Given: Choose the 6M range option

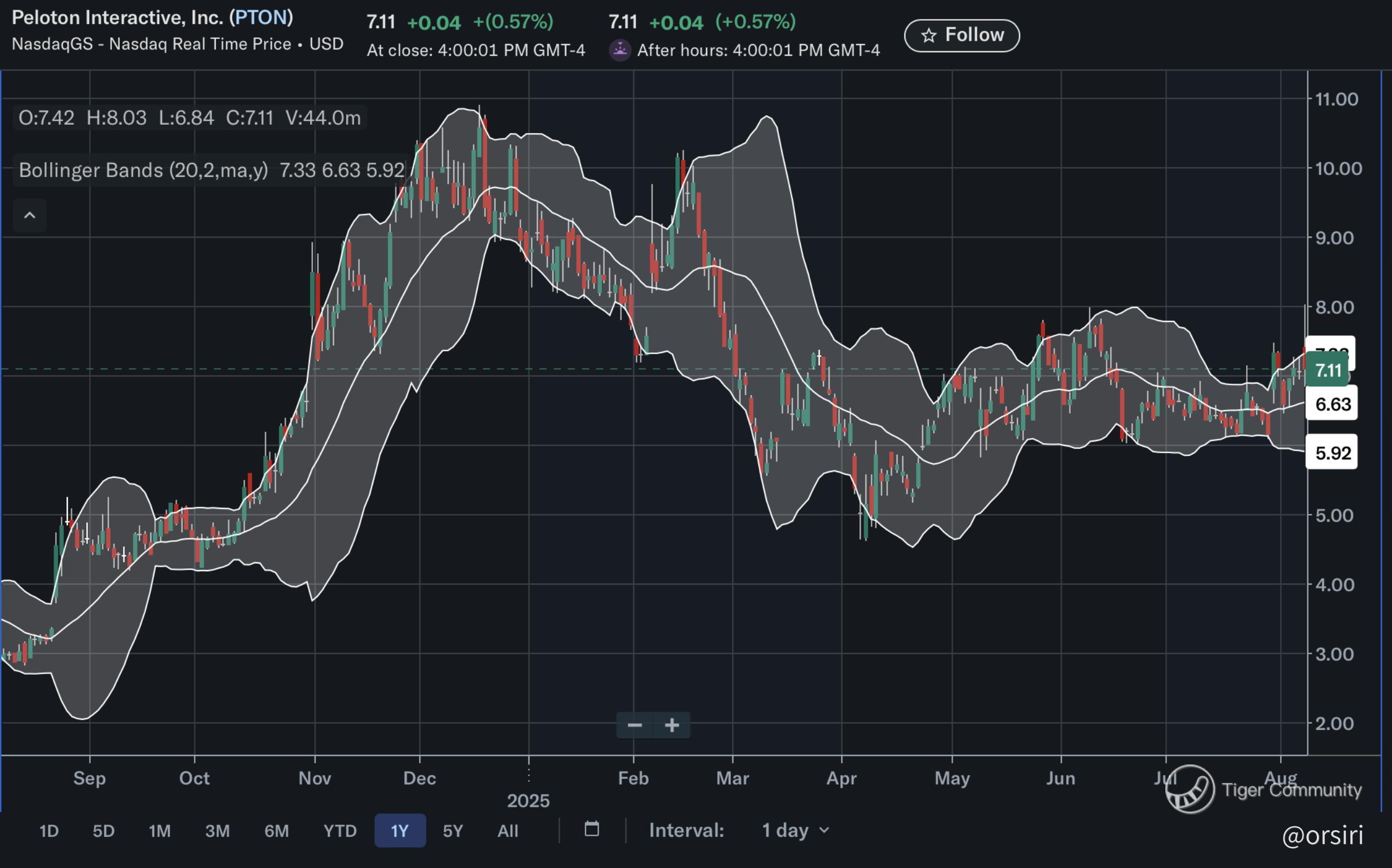Looking at the screenshot, I should [x=277, y=831].
